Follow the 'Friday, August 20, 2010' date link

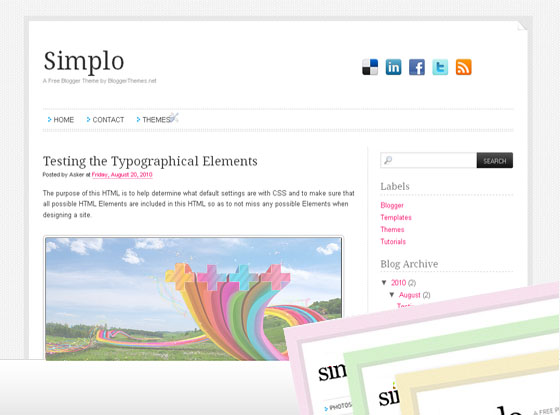click(122, 175)
